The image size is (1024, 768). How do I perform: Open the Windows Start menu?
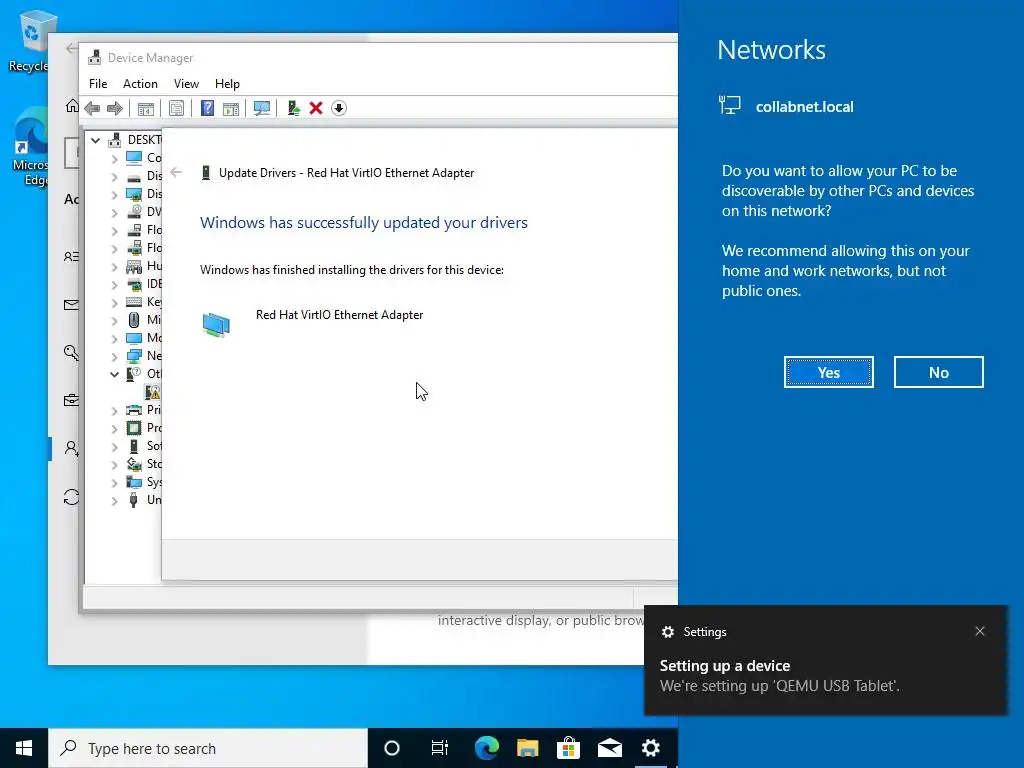coord(24,748)
